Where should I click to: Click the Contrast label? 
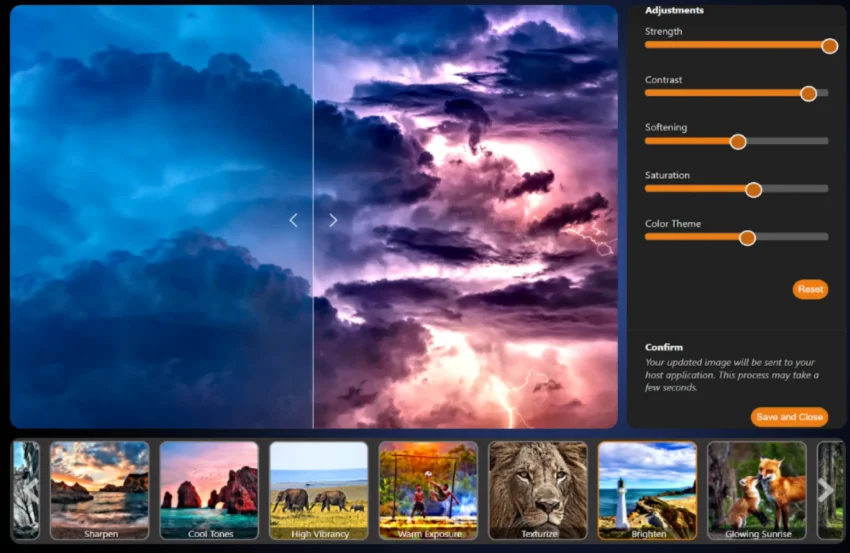pyautogui.click(x=664, y=80)
